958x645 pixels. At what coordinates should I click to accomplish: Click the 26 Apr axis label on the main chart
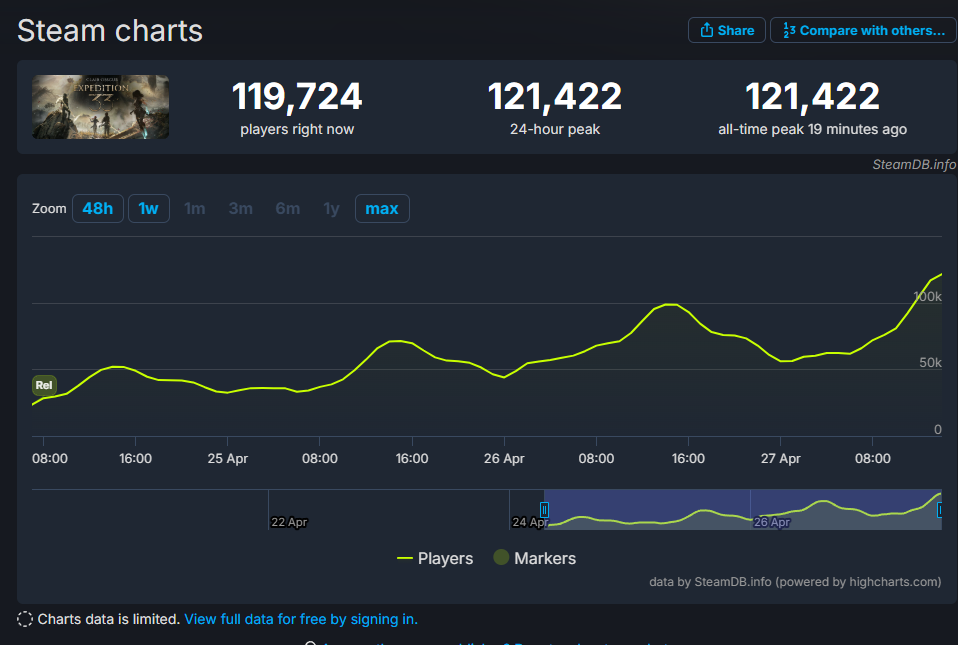tap(504, 458)
